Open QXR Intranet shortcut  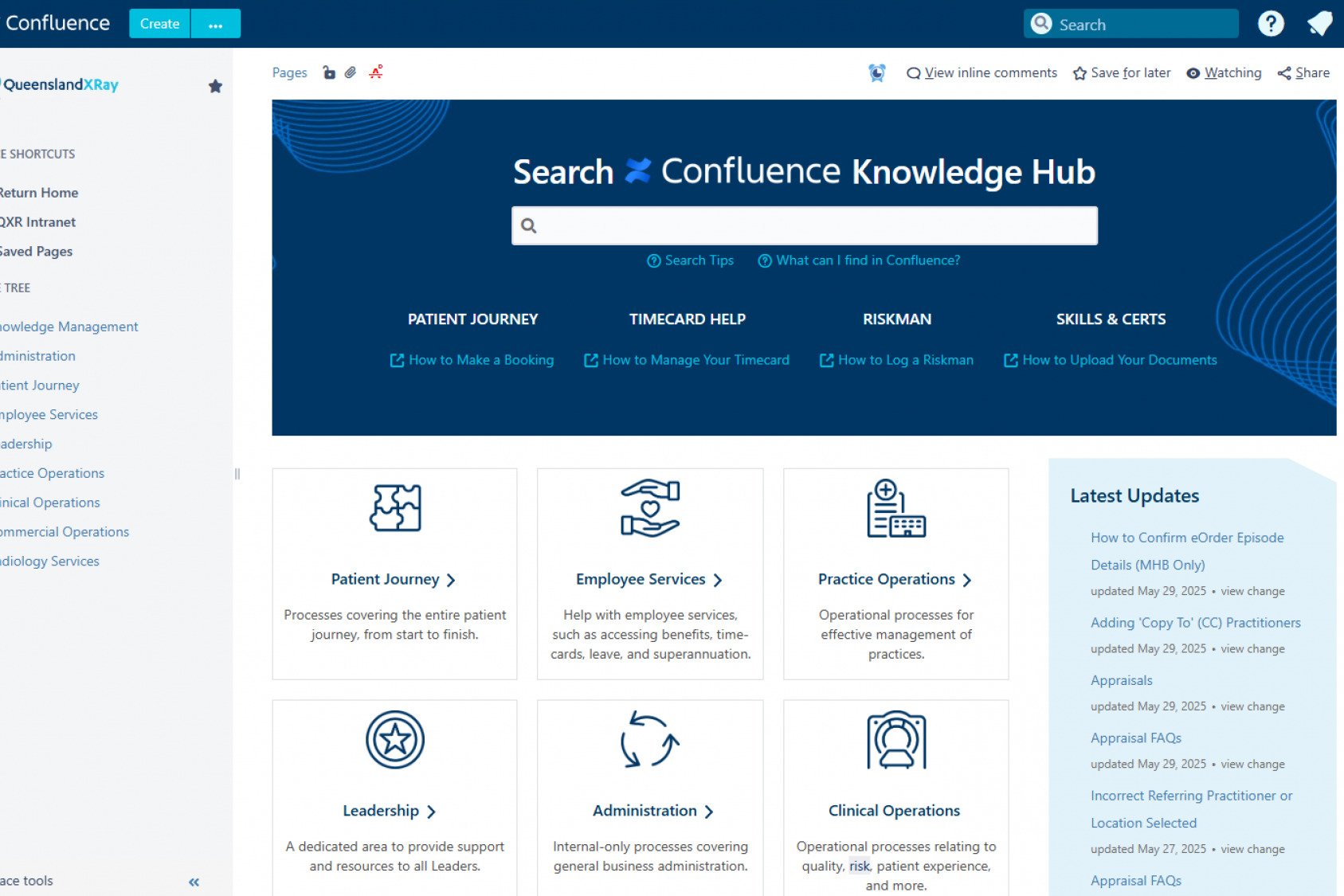pos(38,222)
